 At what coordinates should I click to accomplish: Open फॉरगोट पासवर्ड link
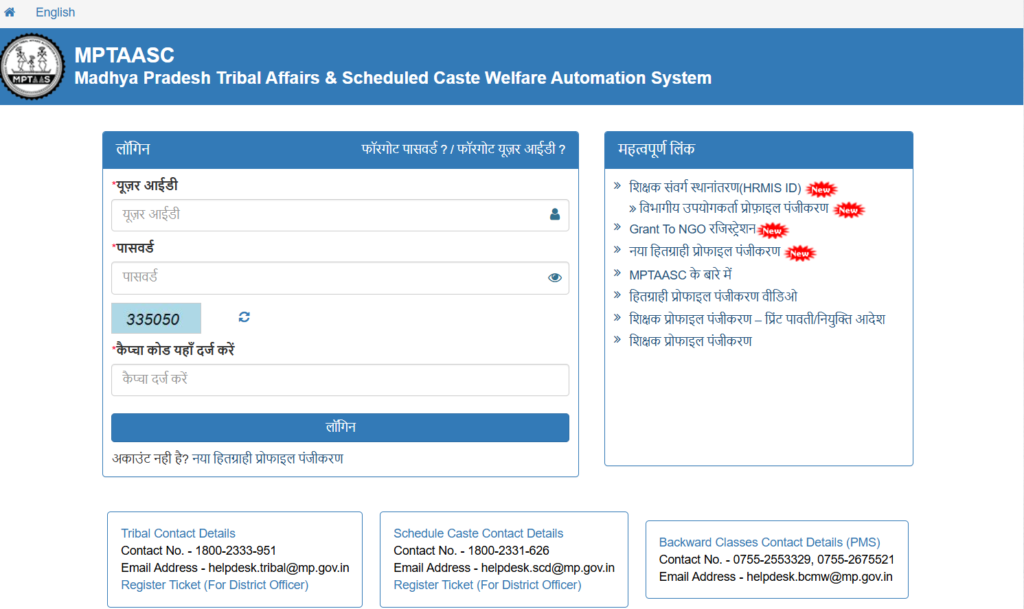[405, 149]
